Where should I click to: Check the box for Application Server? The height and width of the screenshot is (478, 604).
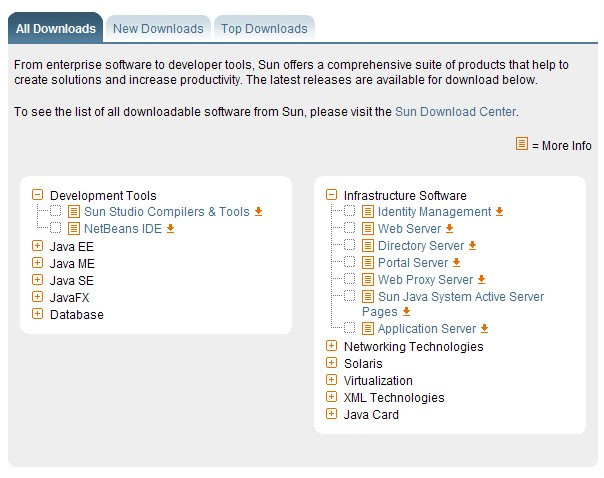pos(349,327)
